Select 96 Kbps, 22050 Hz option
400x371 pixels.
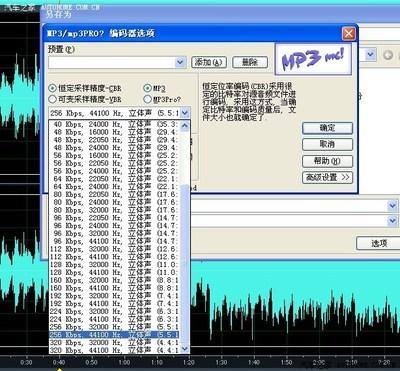(x=114, y=218)
